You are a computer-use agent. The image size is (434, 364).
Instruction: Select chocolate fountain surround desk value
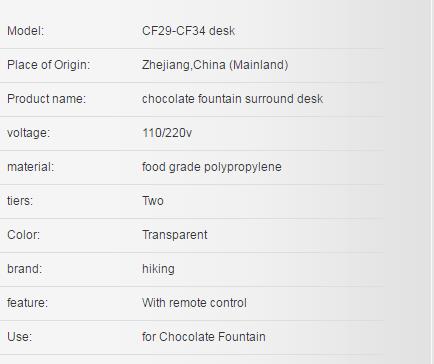pos(232,99)
